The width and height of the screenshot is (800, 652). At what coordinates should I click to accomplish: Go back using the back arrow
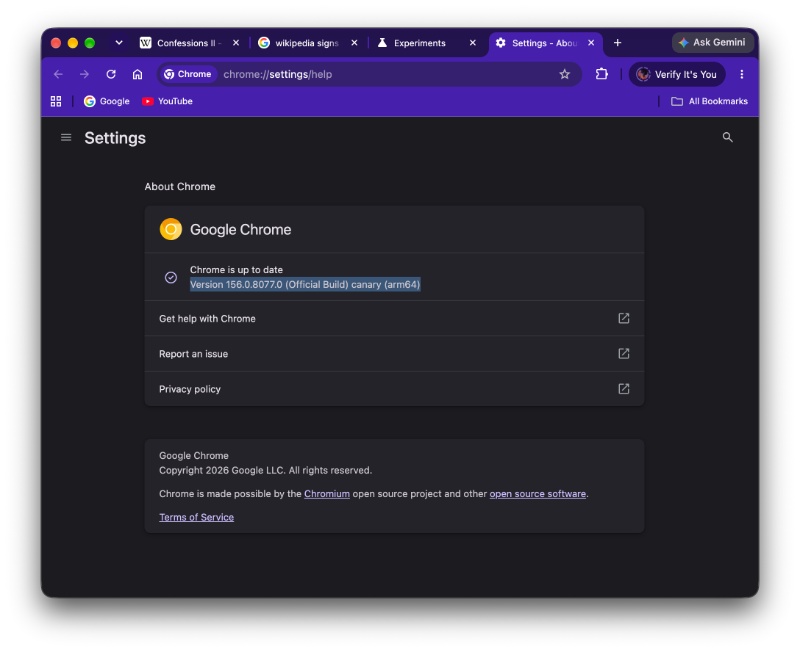pyautogui.click(x=58, y=74)
